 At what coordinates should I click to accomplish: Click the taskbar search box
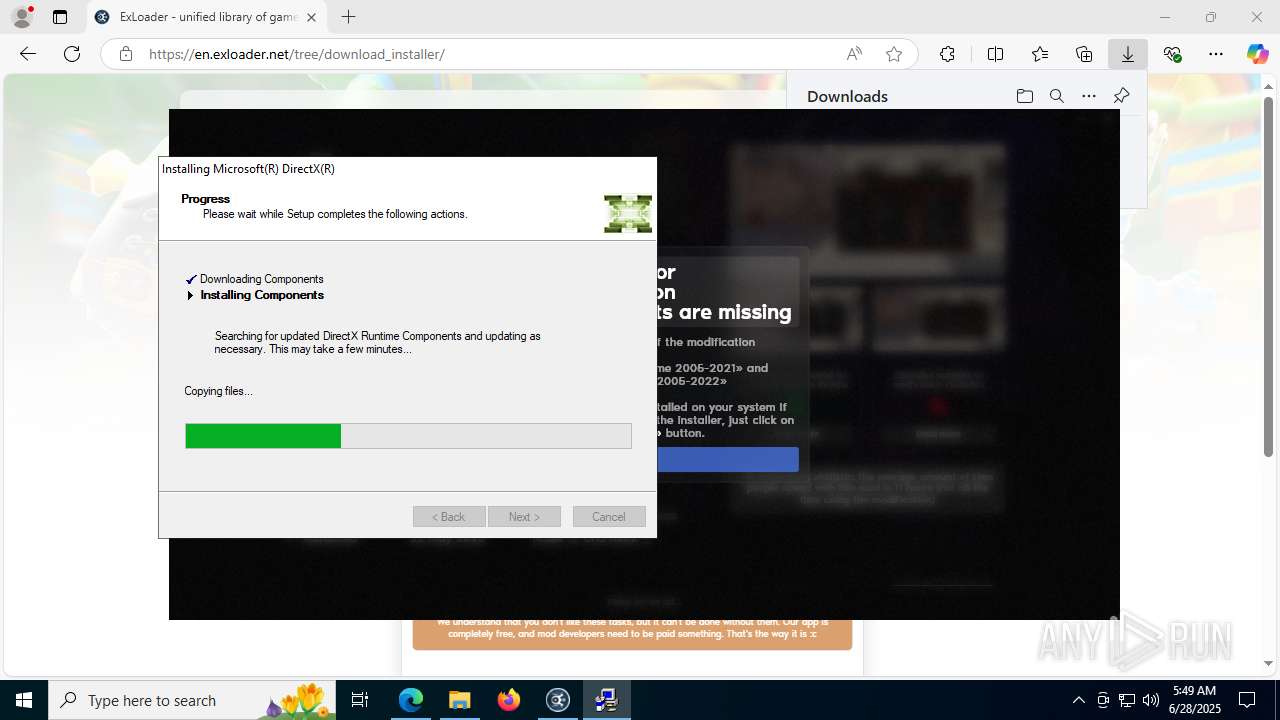(x=192, y=700)
